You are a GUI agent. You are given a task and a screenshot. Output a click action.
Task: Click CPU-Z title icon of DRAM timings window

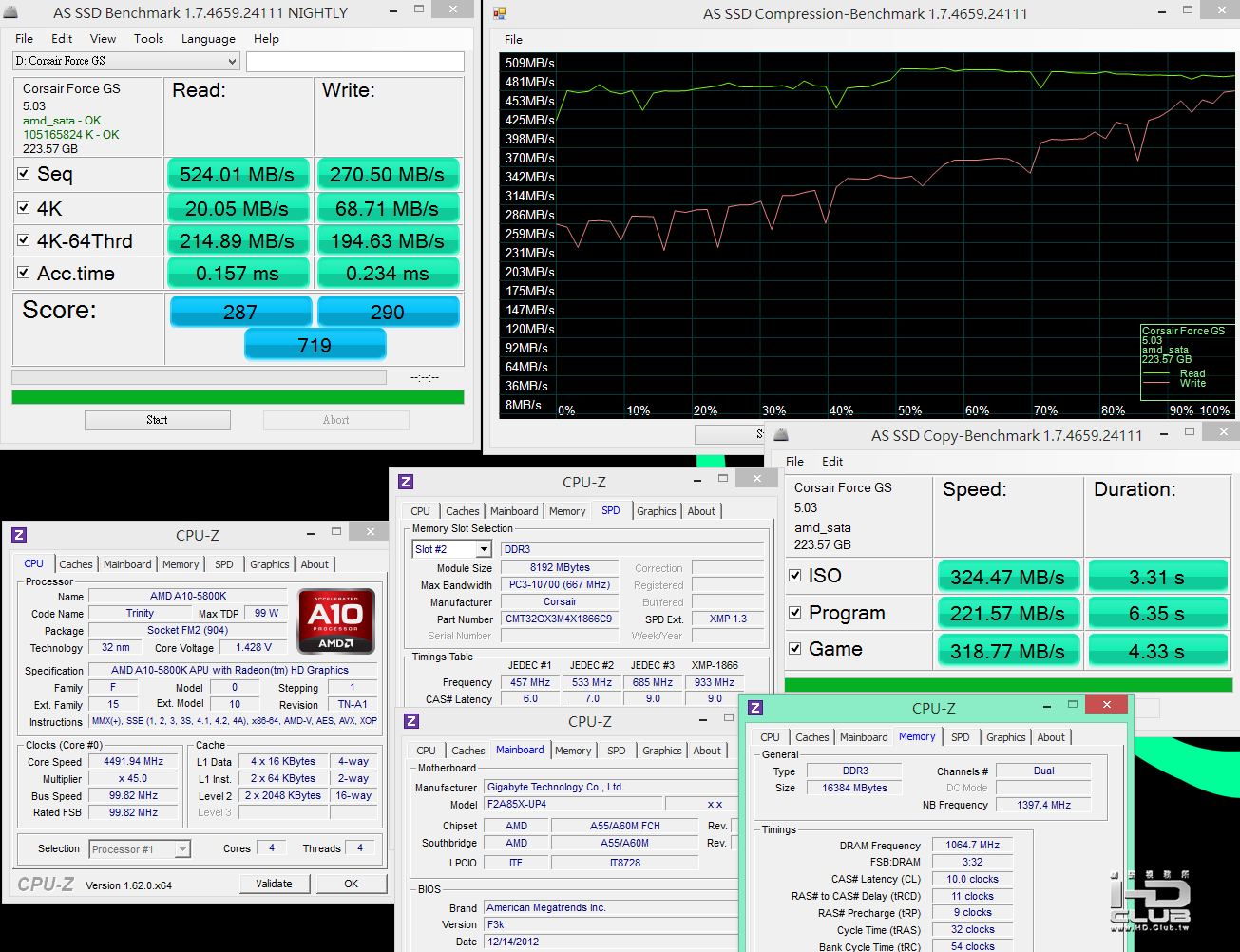pyautogui.click(x=755, y=708)
